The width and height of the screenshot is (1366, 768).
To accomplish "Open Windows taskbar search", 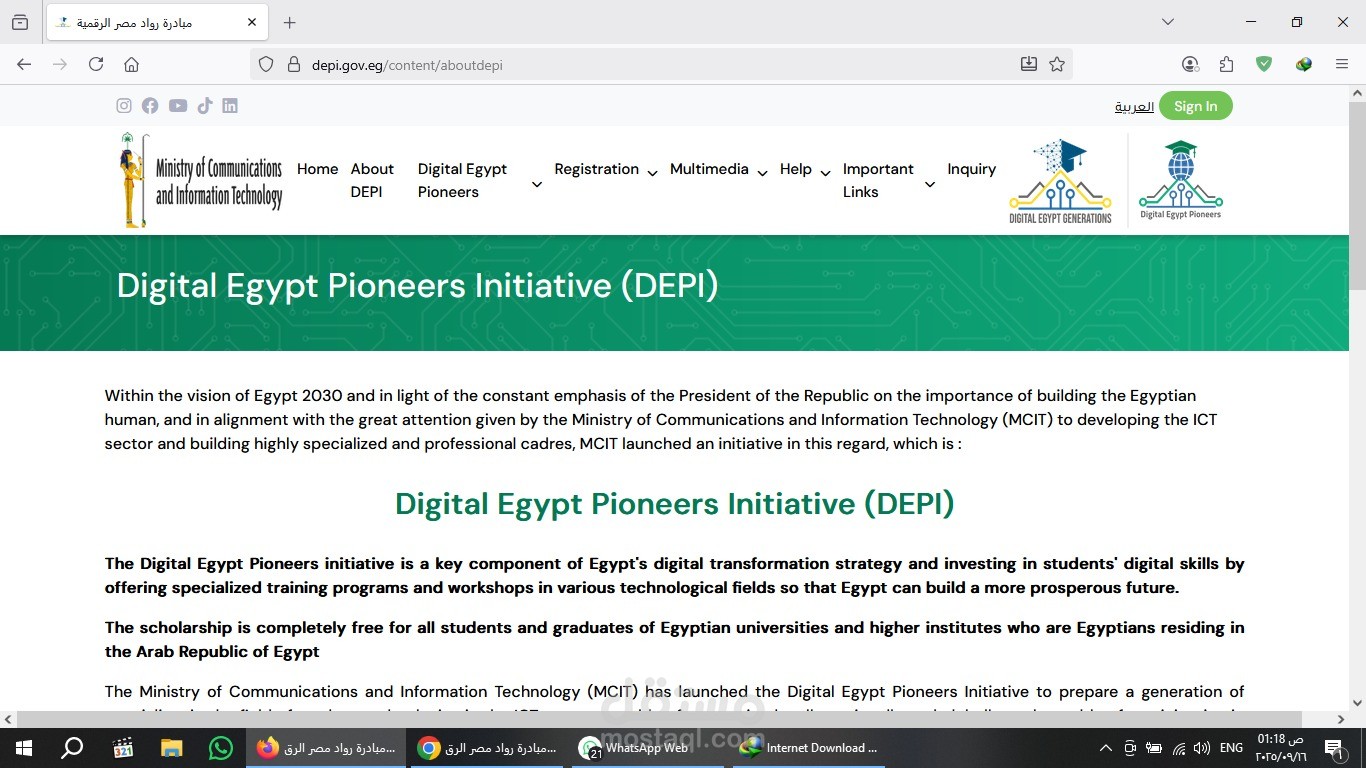I will pyautogui.click(x=72, y=748).
